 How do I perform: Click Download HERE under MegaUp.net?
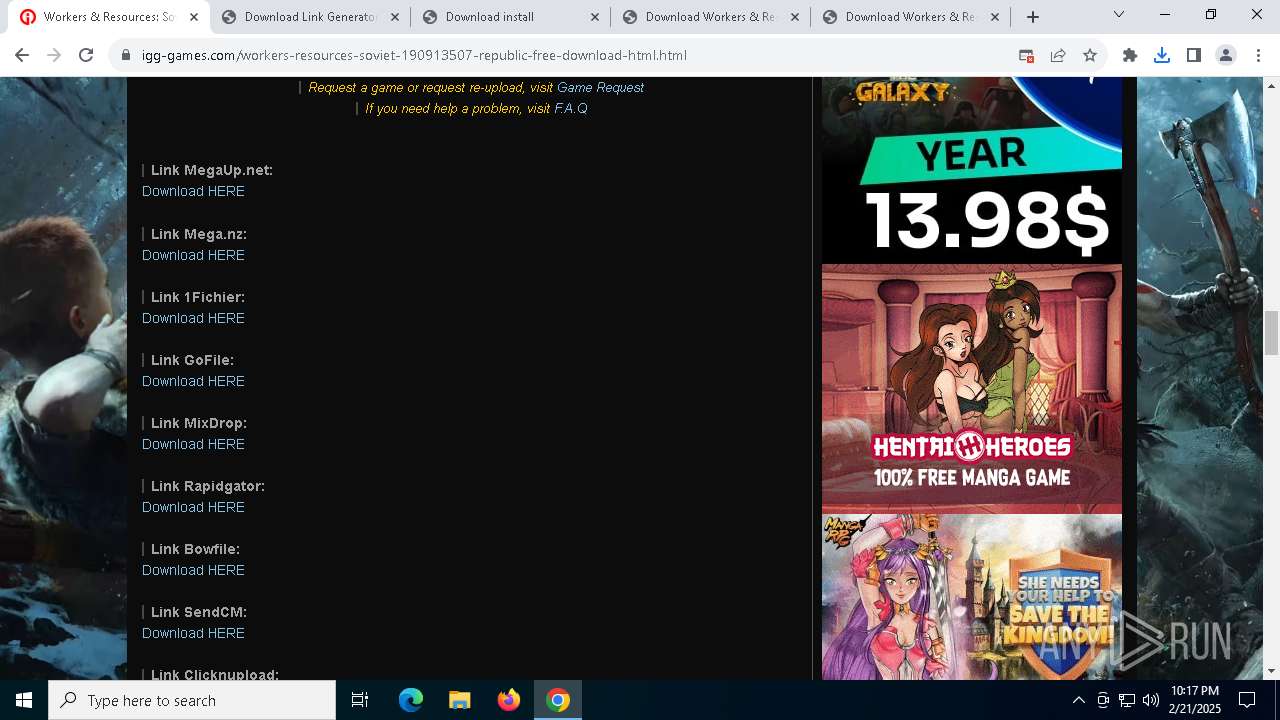tap(193, 191)
